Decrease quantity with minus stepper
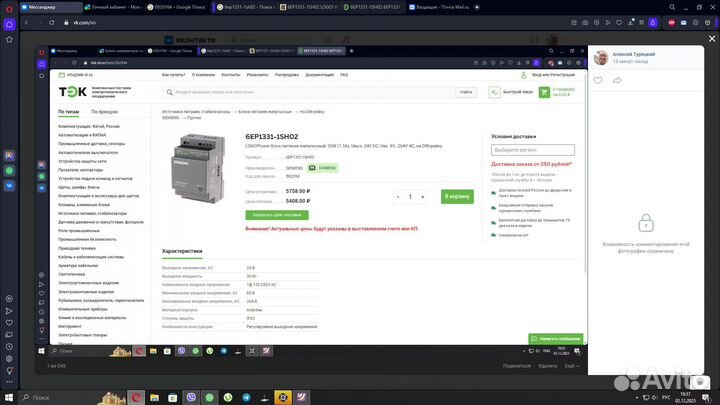Image resolution: width=720 pixels, height=405 pixels. point(398,197)
